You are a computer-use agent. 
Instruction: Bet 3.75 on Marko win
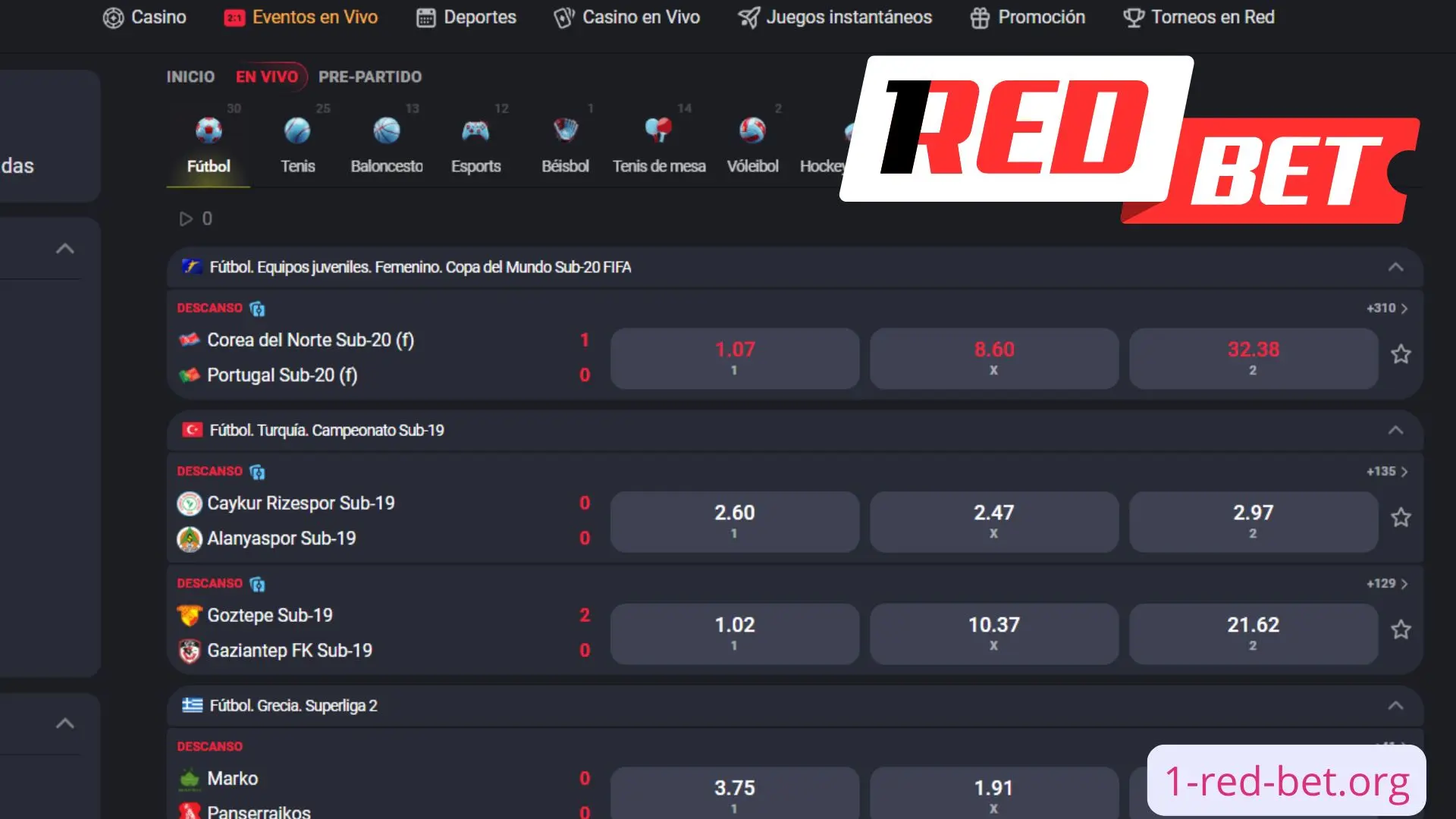point(734,793)
